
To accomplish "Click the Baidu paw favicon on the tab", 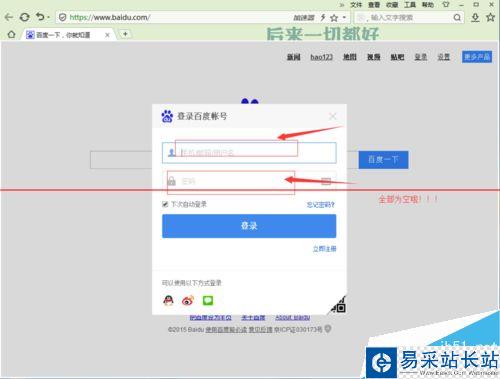I will [x=30, y=35].
